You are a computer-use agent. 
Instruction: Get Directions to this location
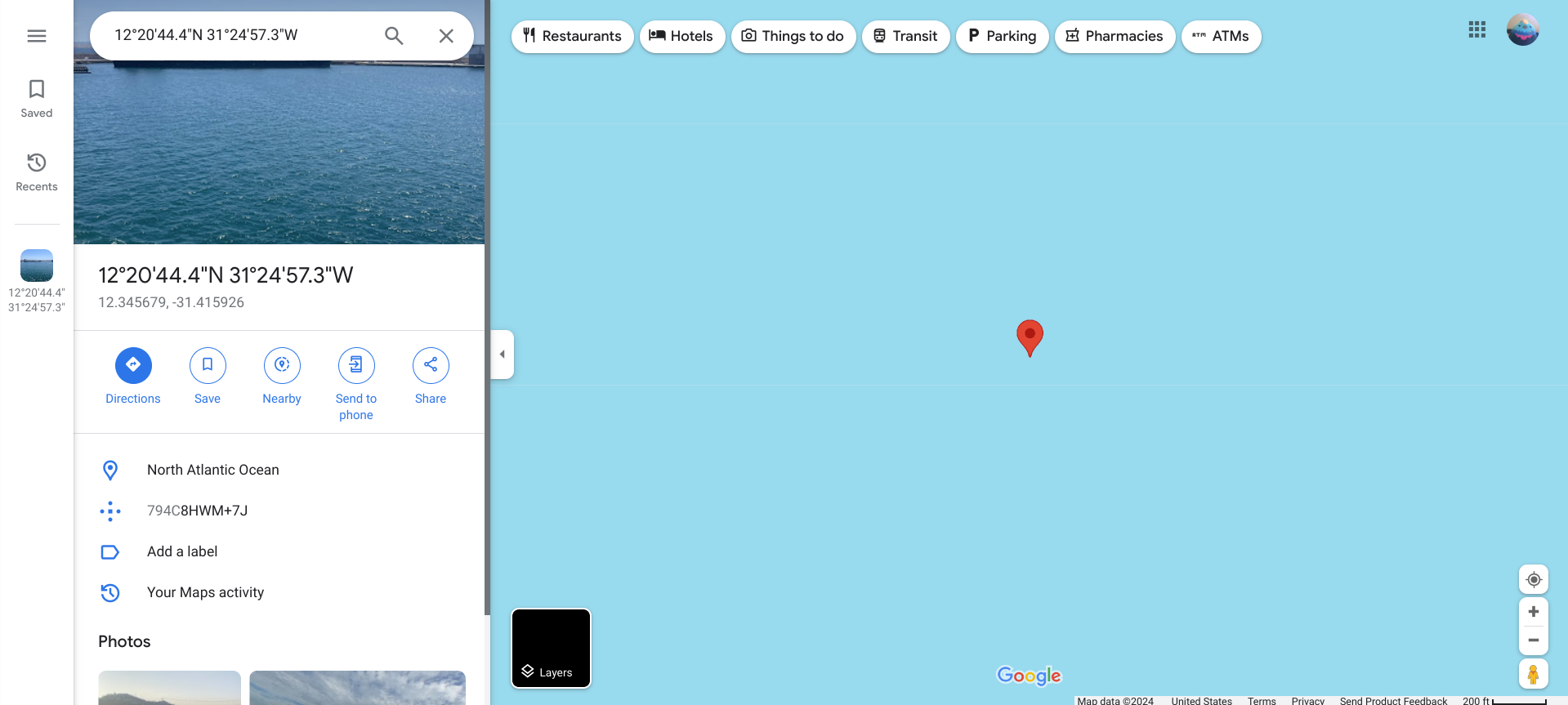(x=133, y=376)
